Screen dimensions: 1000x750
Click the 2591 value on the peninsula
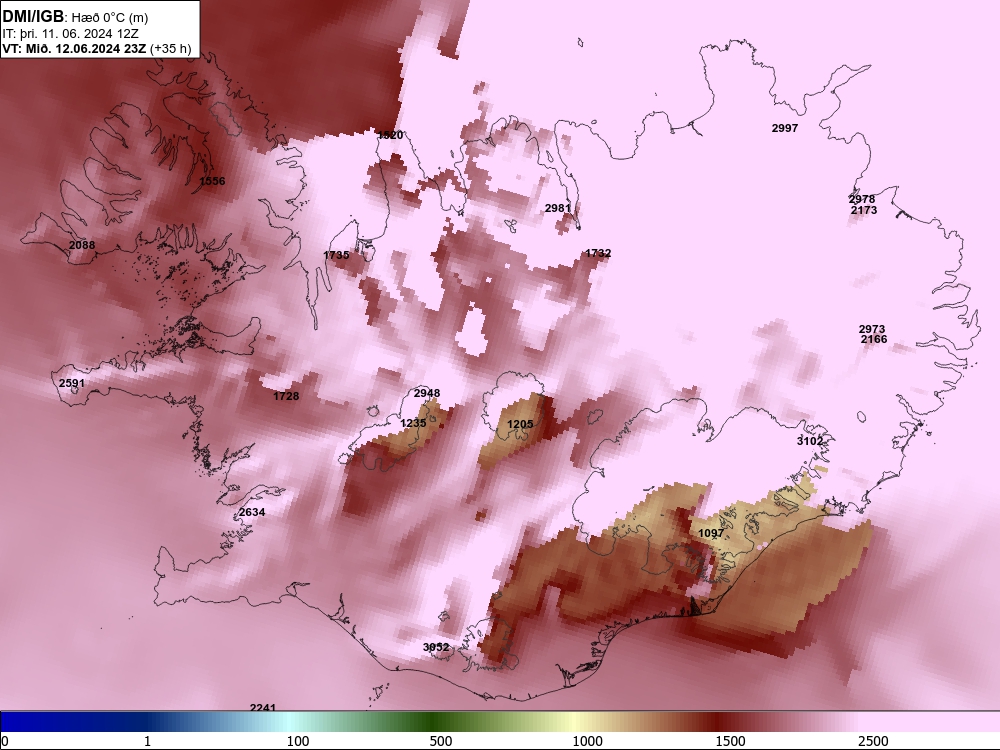pyautogui.click(x=71, y=383)
